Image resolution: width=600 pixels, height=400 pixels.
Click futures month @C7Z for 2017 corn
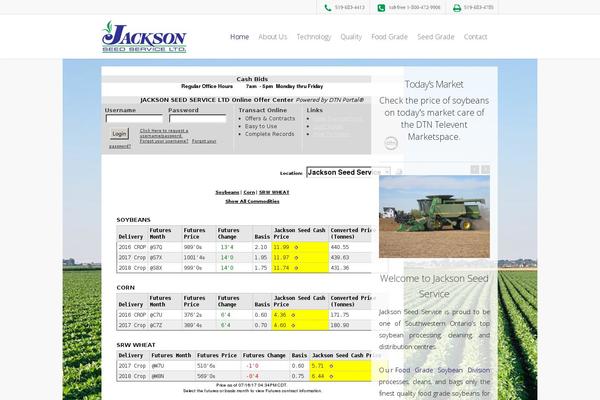point(156,325)
